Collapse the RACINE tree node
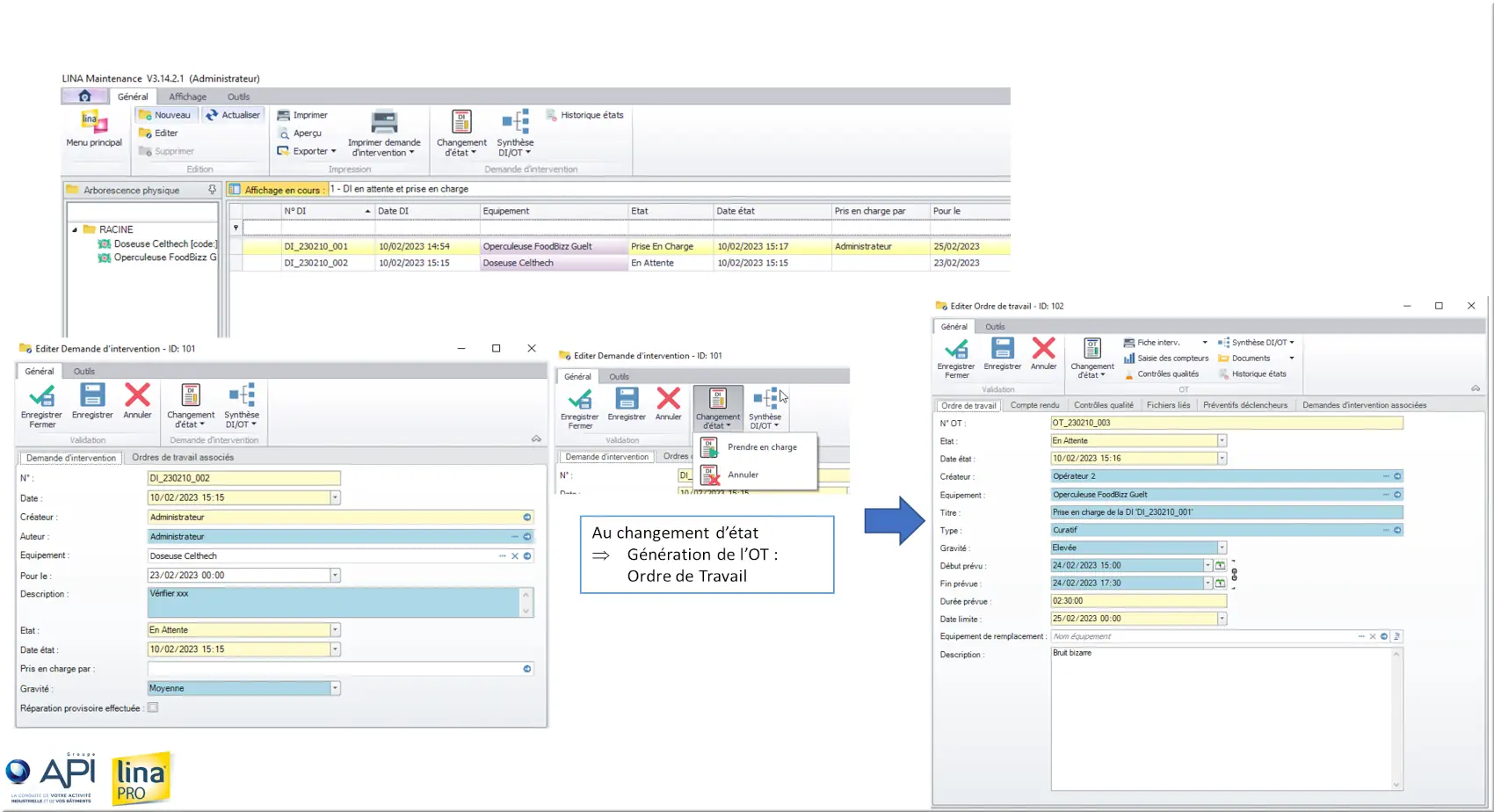 (75, 229)
